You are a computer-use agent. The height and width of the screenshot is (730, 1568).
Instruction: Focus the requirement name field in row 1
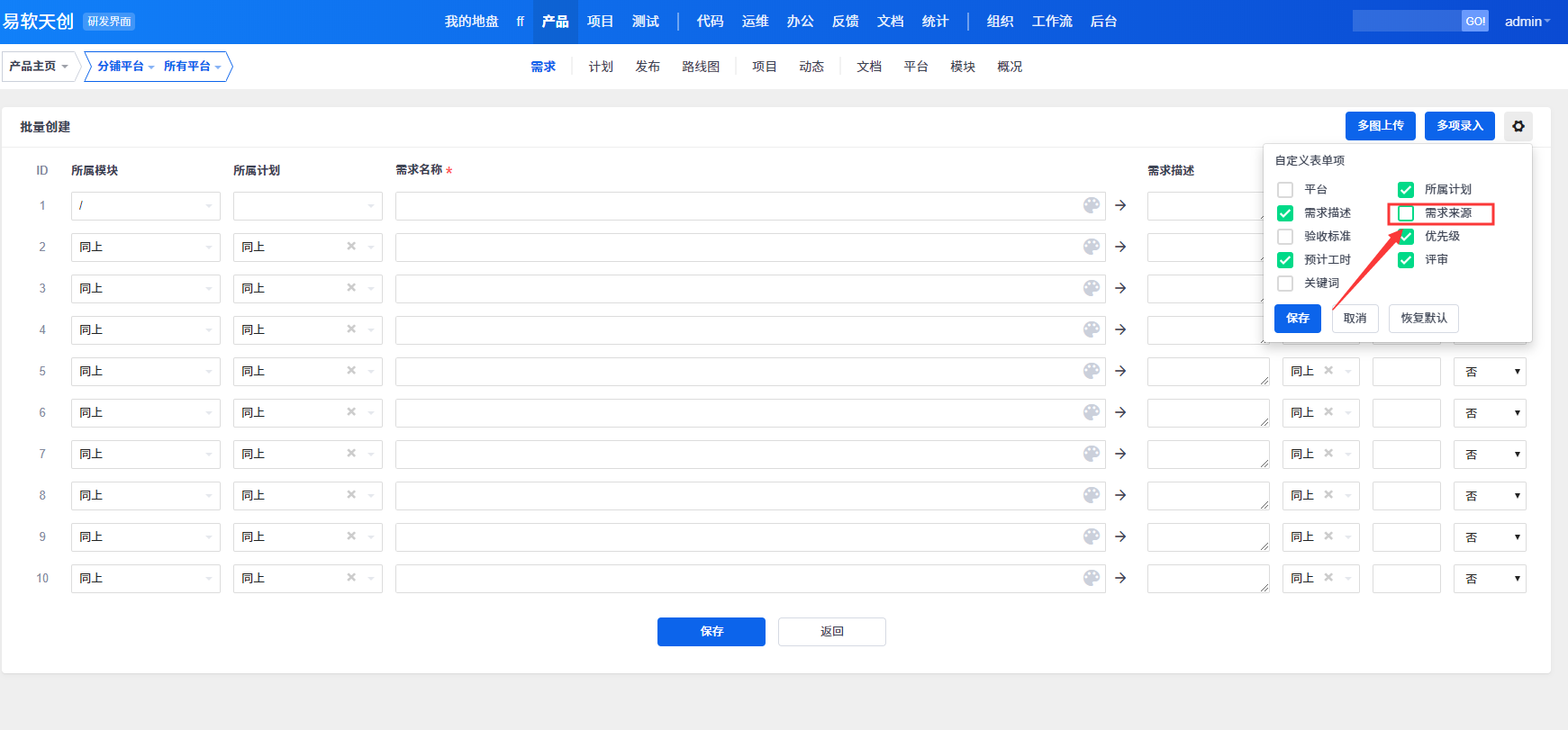point(750,206)
